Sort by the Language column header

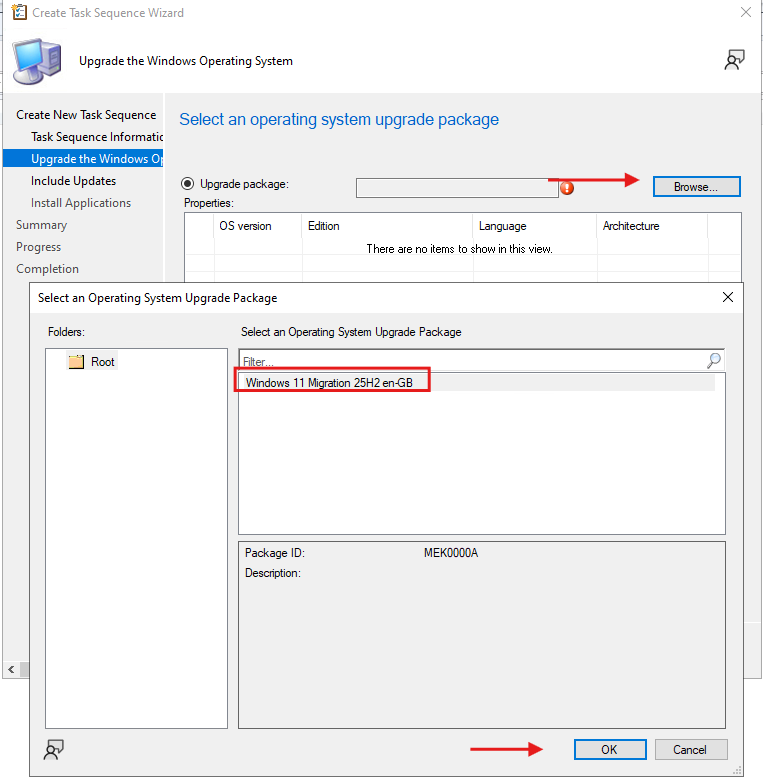coord(502,226)
